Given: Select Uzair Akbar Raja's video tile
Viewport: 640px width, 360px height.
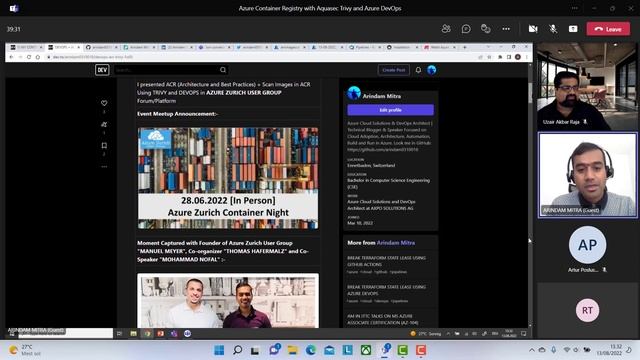Looking at the screenshot, I should pos(587,87).
